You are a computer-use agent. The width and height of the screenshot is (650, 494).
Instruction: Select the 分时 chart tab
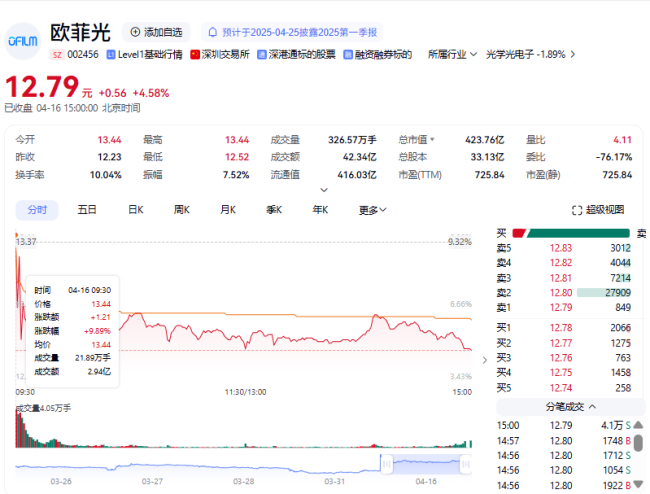tap(37, 210)
